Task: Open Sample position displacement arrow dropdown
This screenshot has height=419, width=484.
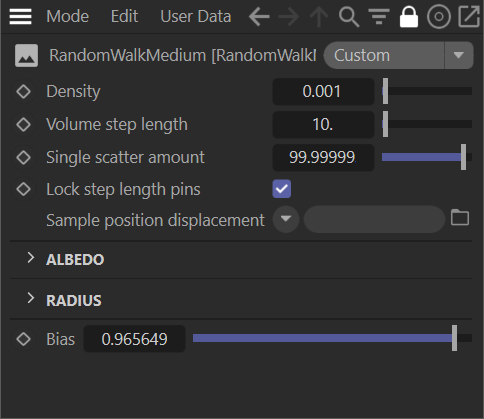Action: [x=286, y=219]
